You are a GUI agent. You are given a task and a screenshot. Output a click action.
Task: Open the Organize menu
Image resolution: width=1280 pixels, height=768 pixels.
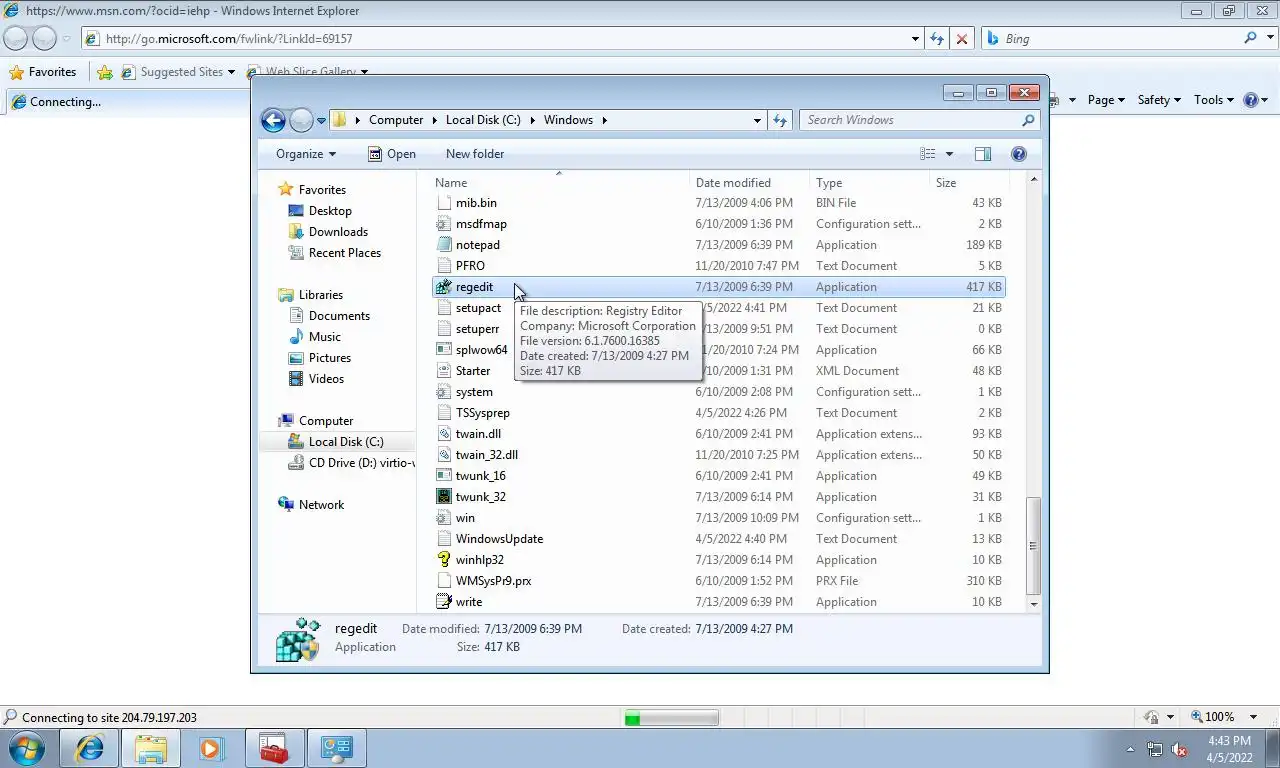[x=306, y=154]
